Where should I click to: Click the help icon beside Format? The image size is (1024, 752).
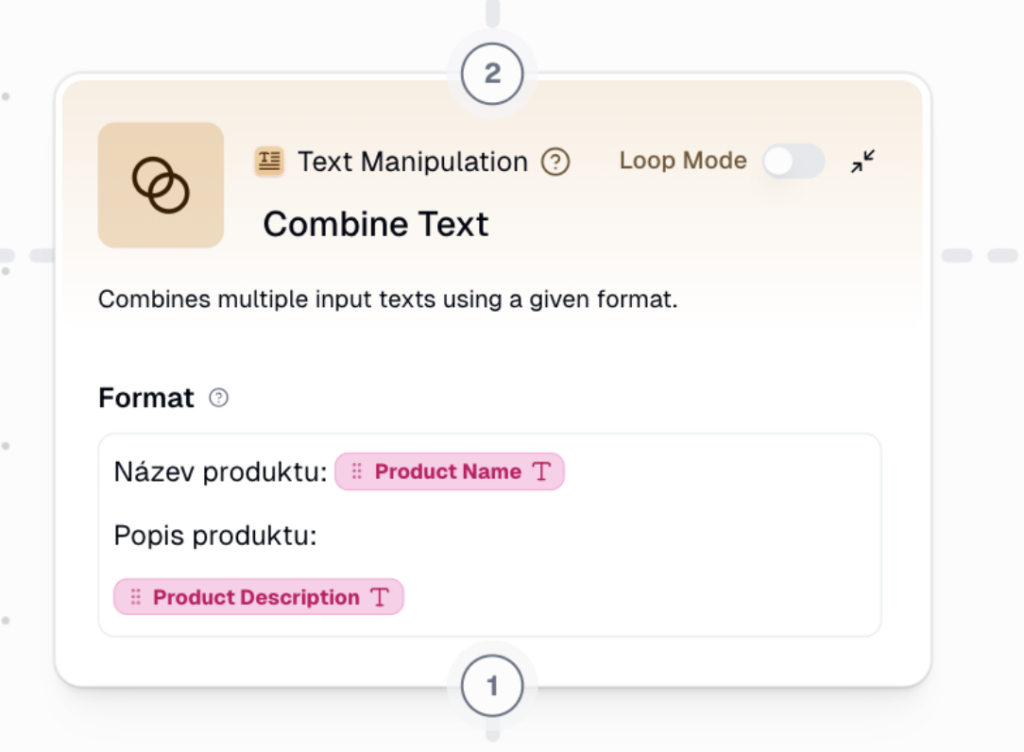[218, 398]
